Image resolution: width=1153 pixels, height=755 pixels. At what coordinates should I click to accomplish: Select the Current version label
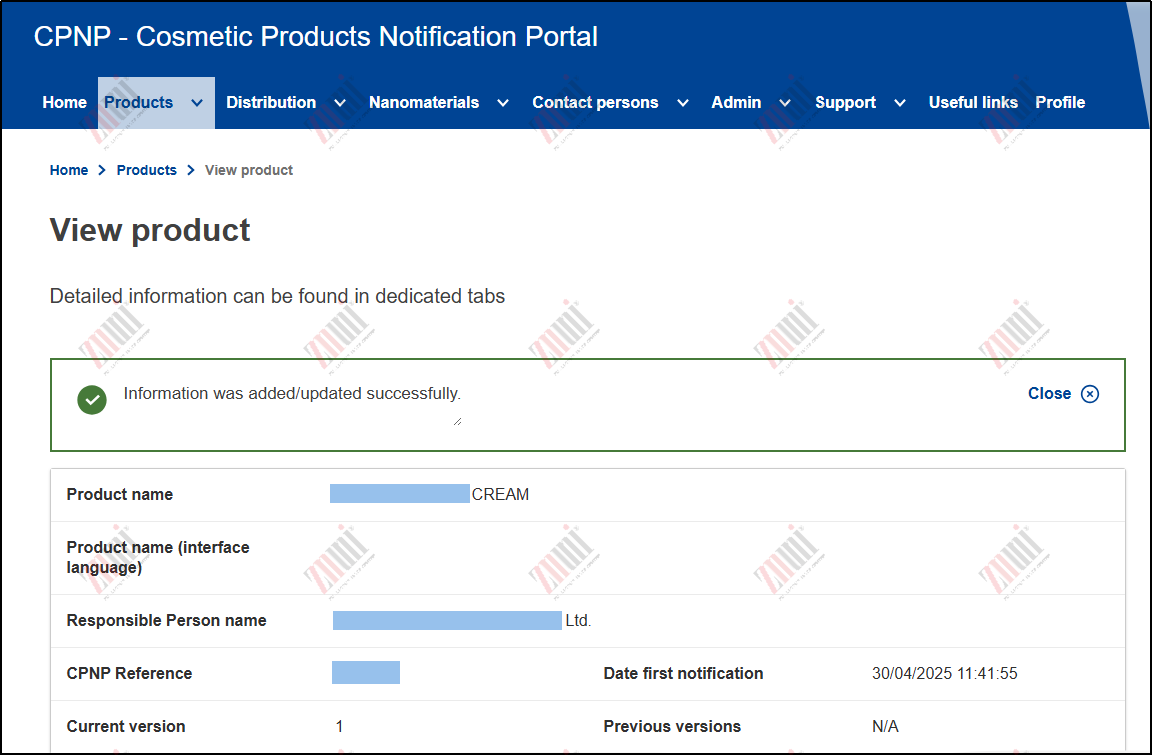(126, 726)
